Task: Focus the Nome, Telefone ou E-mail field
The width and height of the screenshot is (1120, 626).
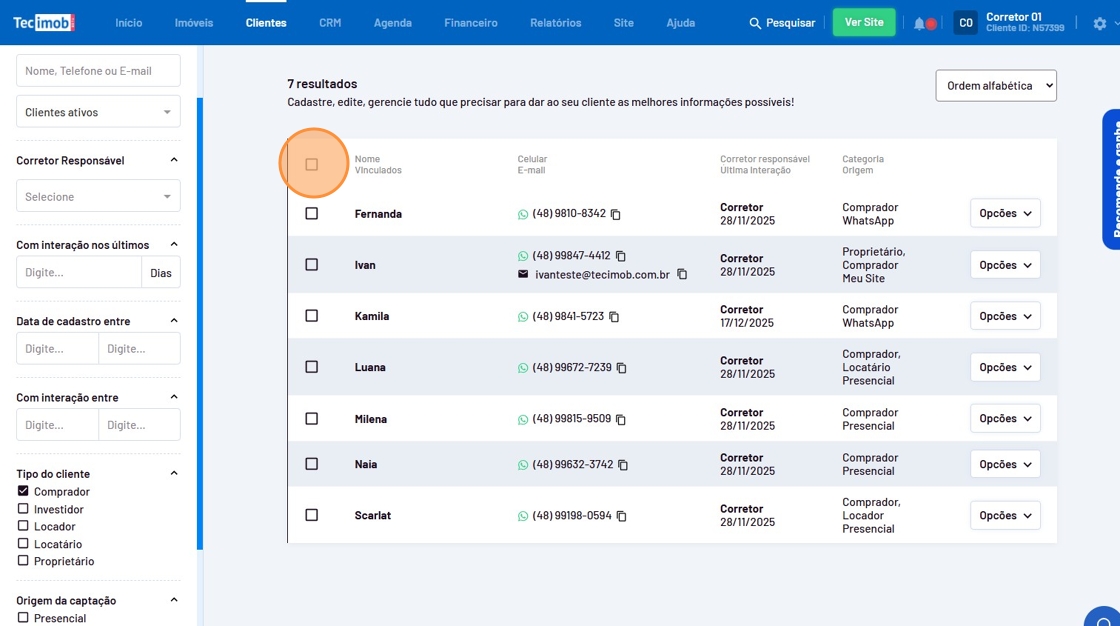Action: pyautogui.click(x=98, y=71)
